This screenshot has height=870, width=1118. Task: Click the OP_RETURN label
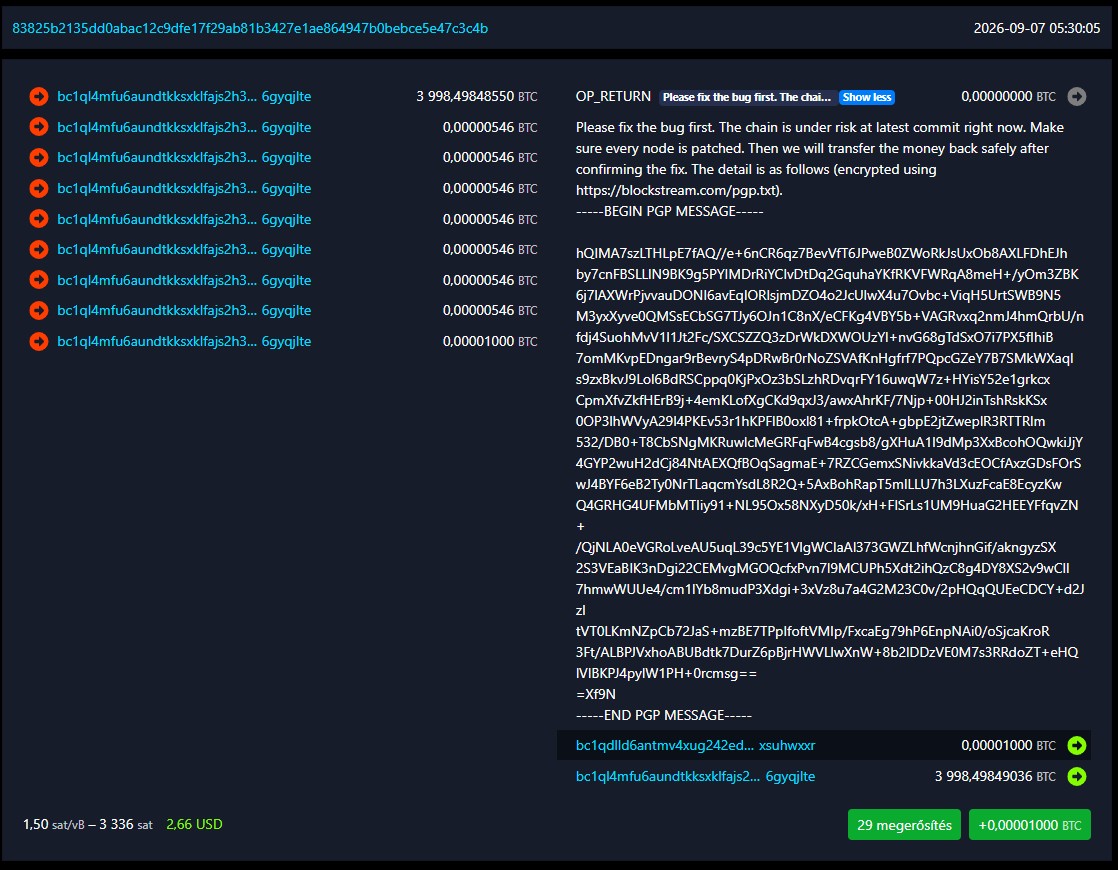[x=613, y=96]
